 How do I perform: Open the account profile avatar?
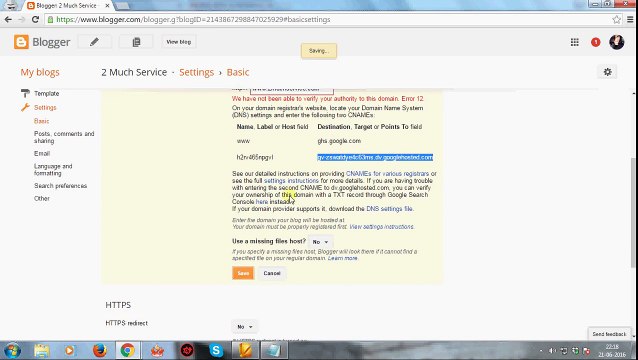click(616, 42)
